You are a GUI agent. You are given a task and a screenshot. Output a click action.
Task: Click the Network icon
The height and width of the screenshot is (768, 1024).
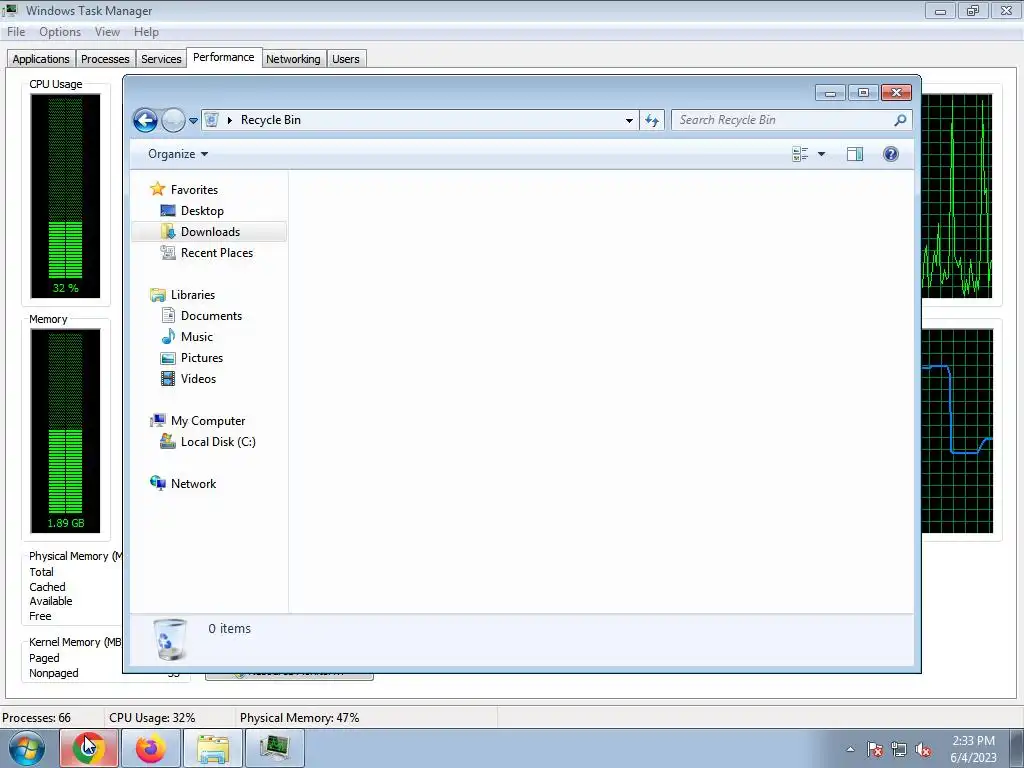157,483
